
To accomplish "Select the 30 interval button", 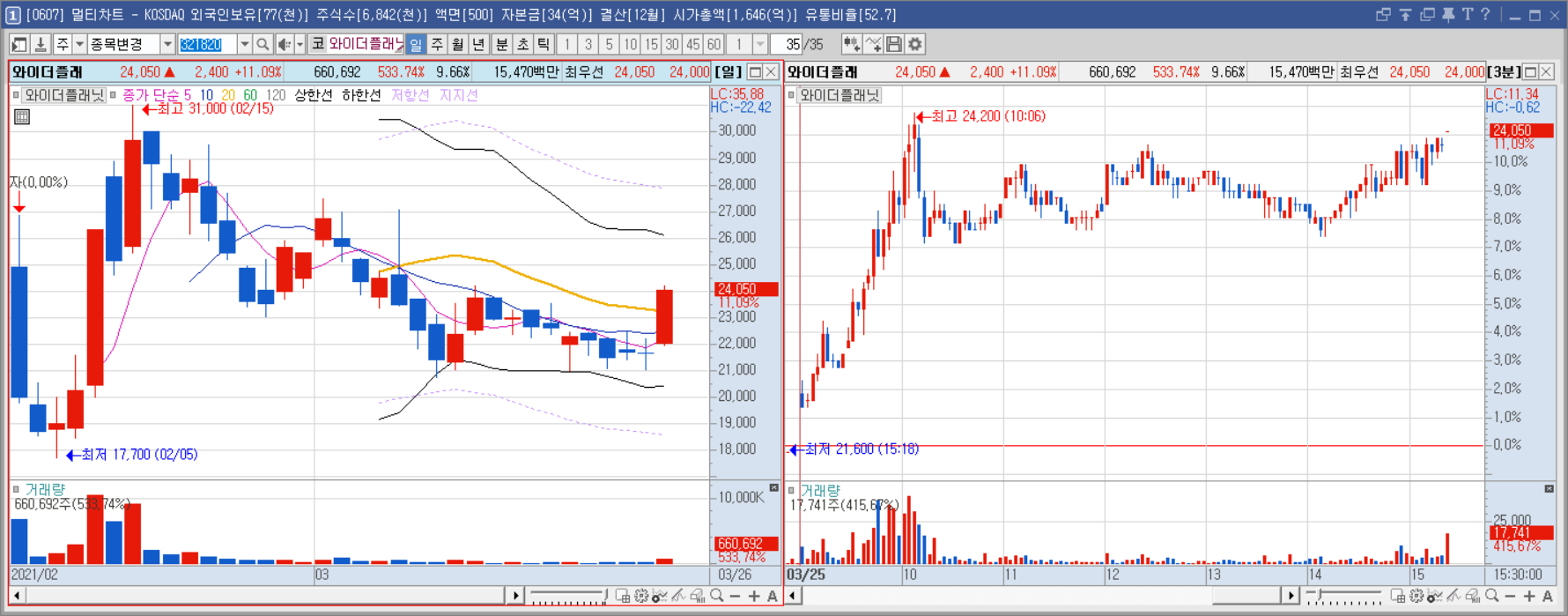I will 672,44.
